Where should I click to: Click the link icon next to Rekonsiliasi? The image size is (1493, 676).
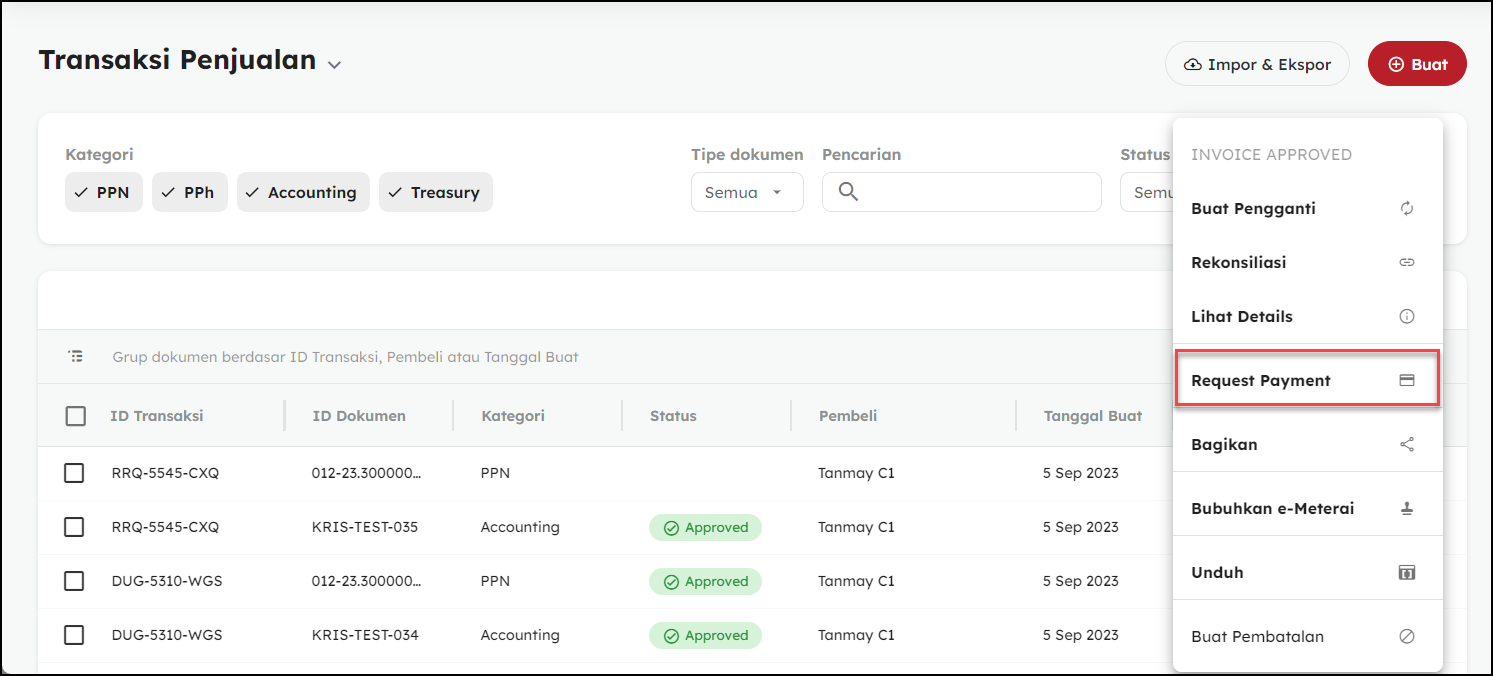tap(1406, 263)
